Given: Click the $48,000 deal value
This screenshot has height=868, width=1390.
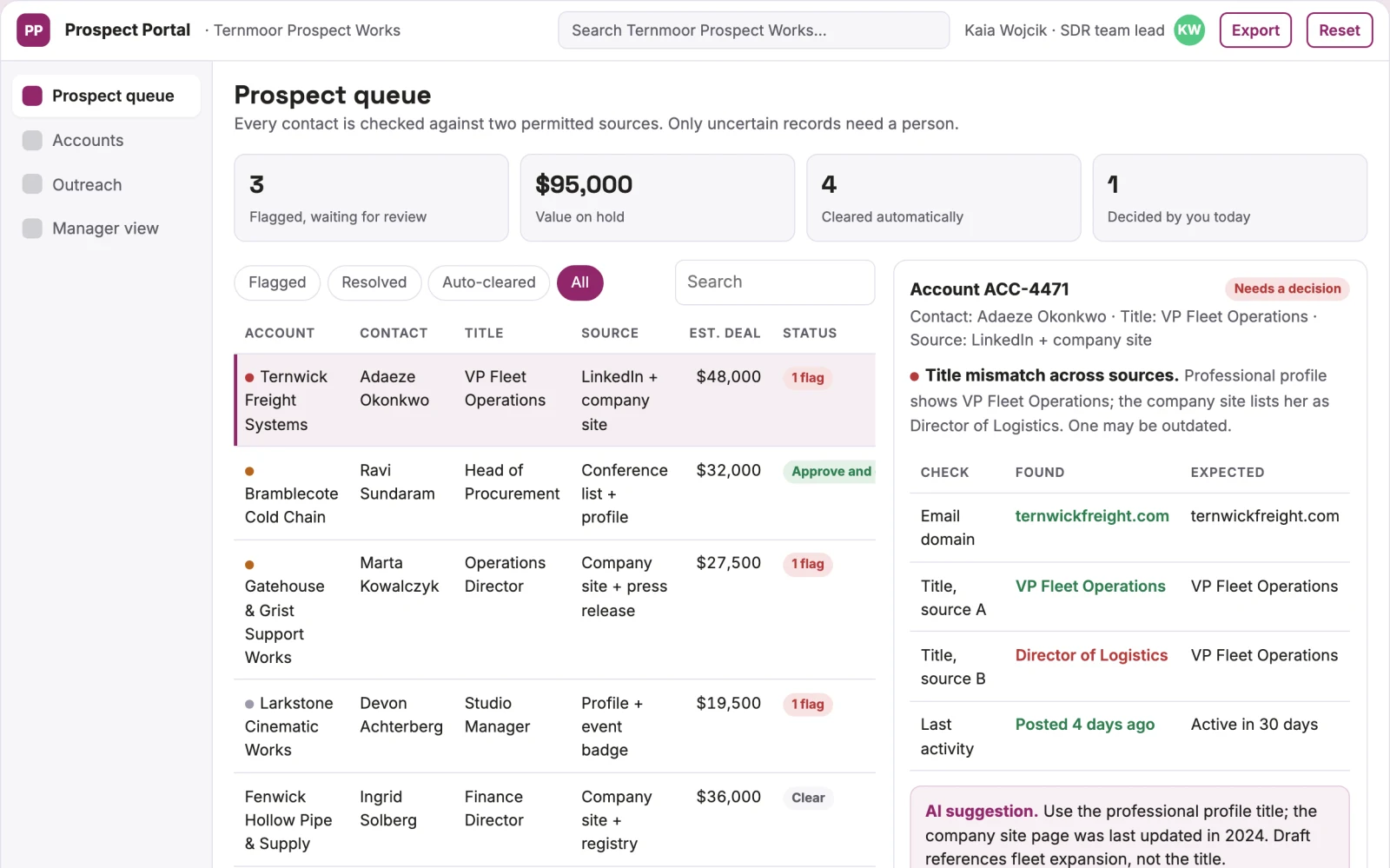Looking at the screenshot, I should tap(728, 377).
